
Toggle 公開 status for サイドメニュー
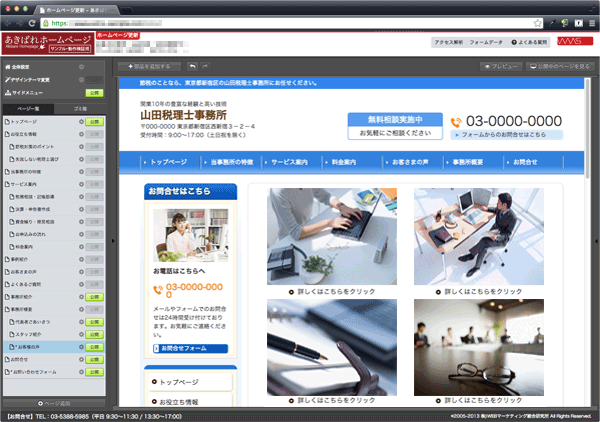pos(94,91)
